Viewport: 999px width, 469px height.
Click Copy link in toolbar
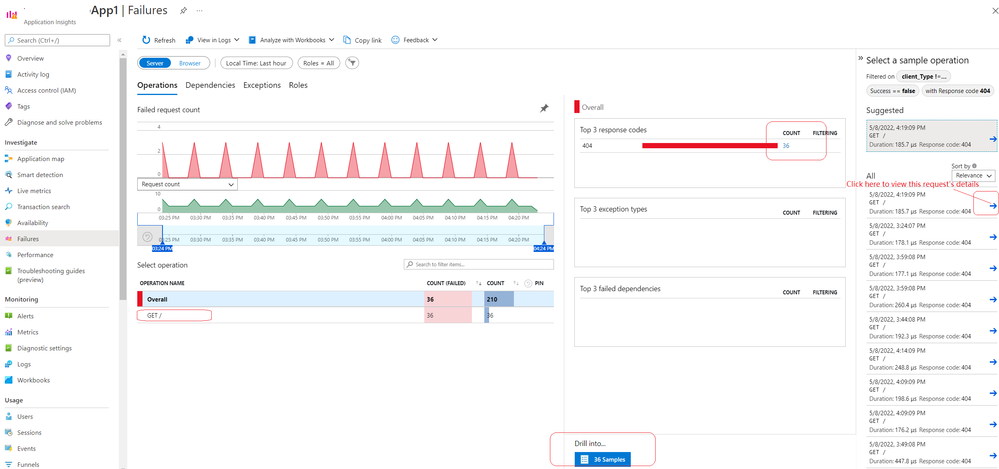363,40
